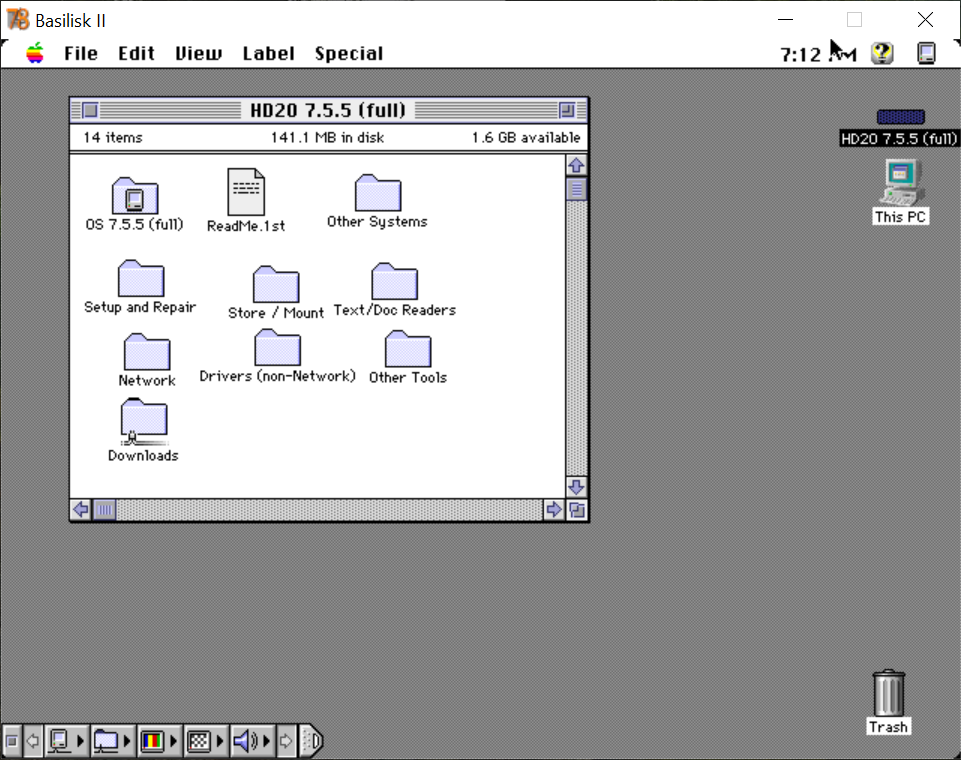The image size is (961, 760).
Task: Open the File Sharing Control Strip module
Action: [113, 741]
